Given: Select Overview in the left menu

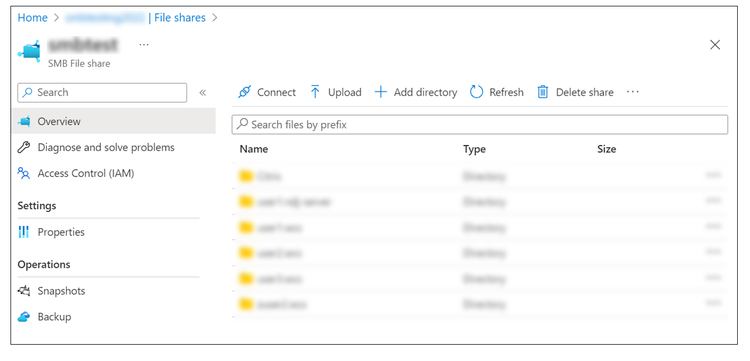Looking at the screenshot, I should [113, 121].
